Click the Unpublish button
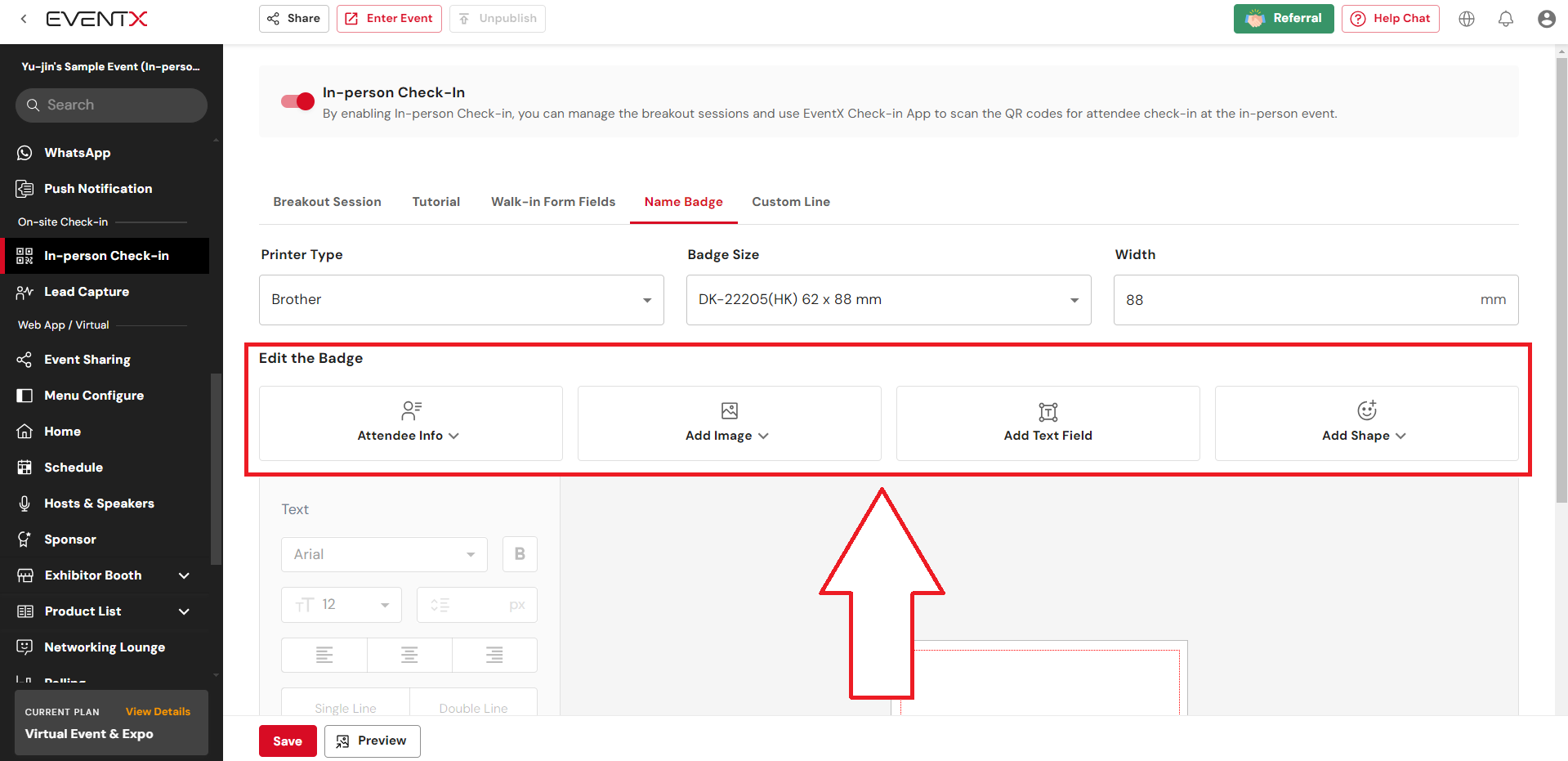This screenshot has height=761, width=1568. point(498,19)
